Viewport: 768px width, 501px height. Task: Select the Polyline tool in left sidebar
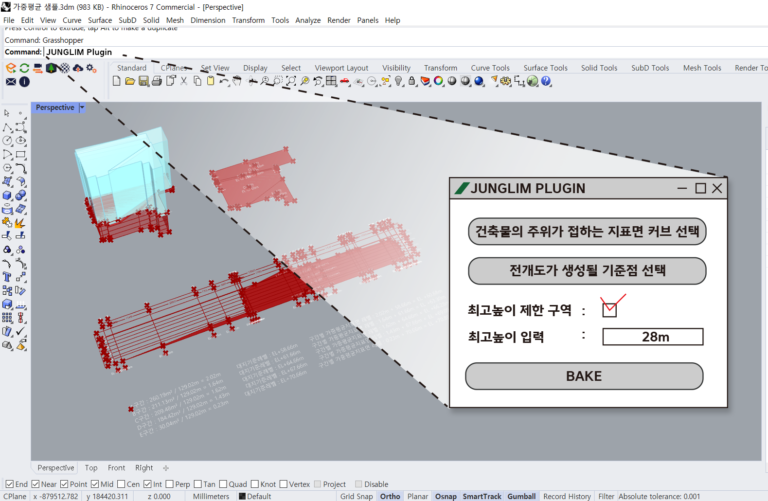pyautogui.click(x=7, y=127)
